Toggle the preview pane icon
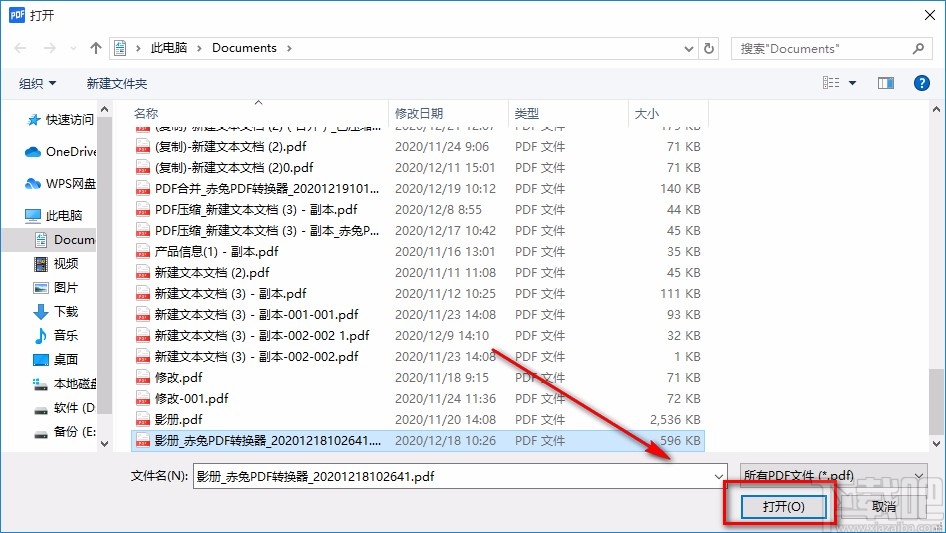946x533 pixels. click(x=886, y=83)
